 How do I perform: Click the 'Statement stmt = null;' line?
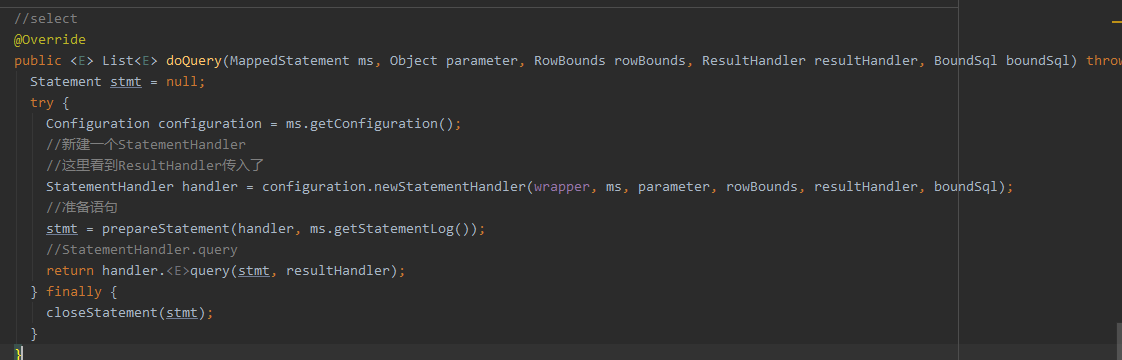[x=117, y=82]
